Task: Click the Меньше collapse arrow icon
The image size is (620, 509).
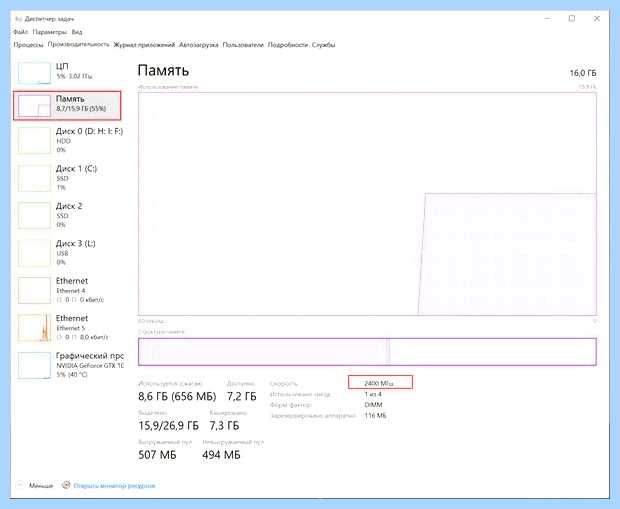Action: tap(19, 485)
